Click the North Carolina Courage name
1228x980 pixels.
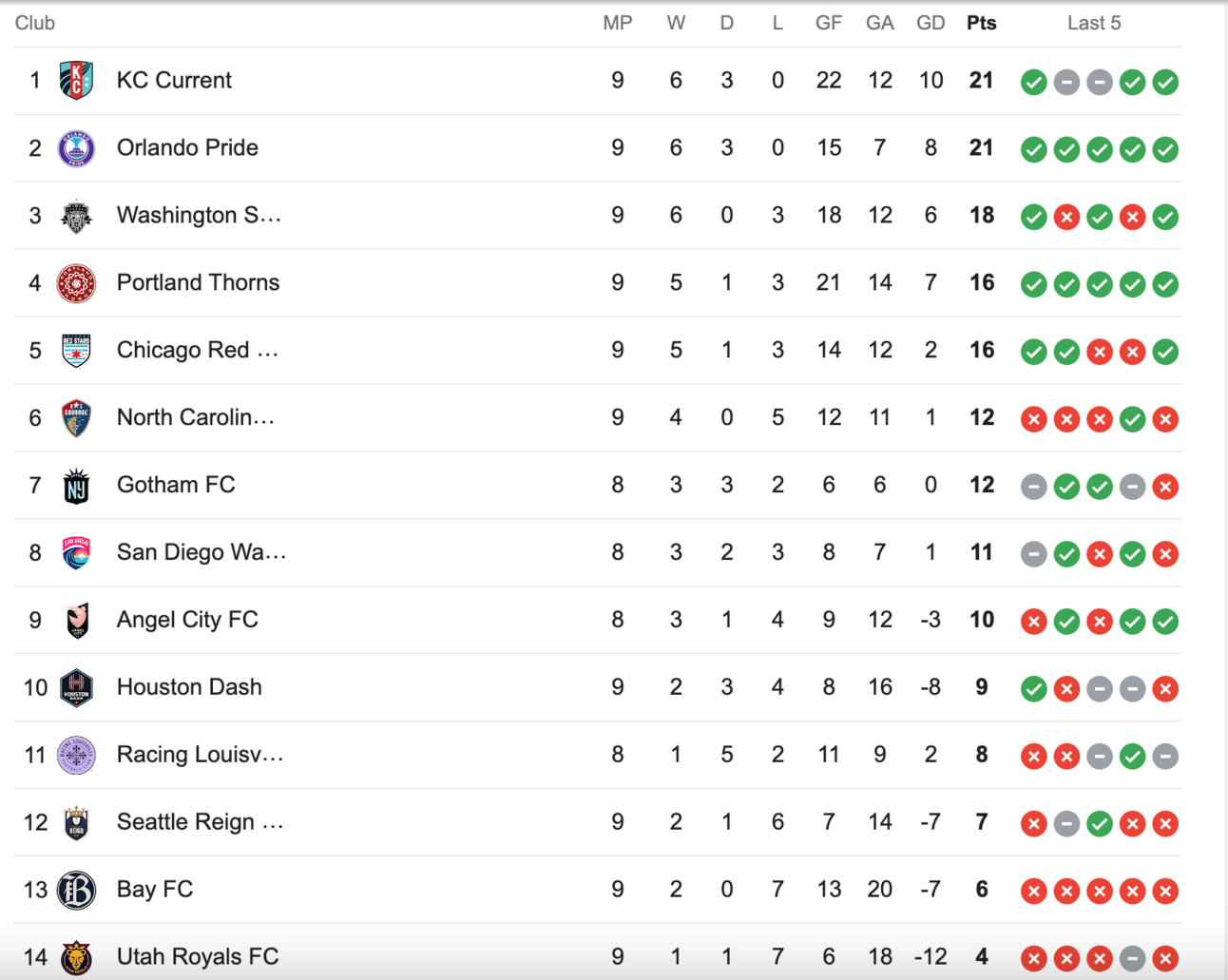[x=195, y=417]
